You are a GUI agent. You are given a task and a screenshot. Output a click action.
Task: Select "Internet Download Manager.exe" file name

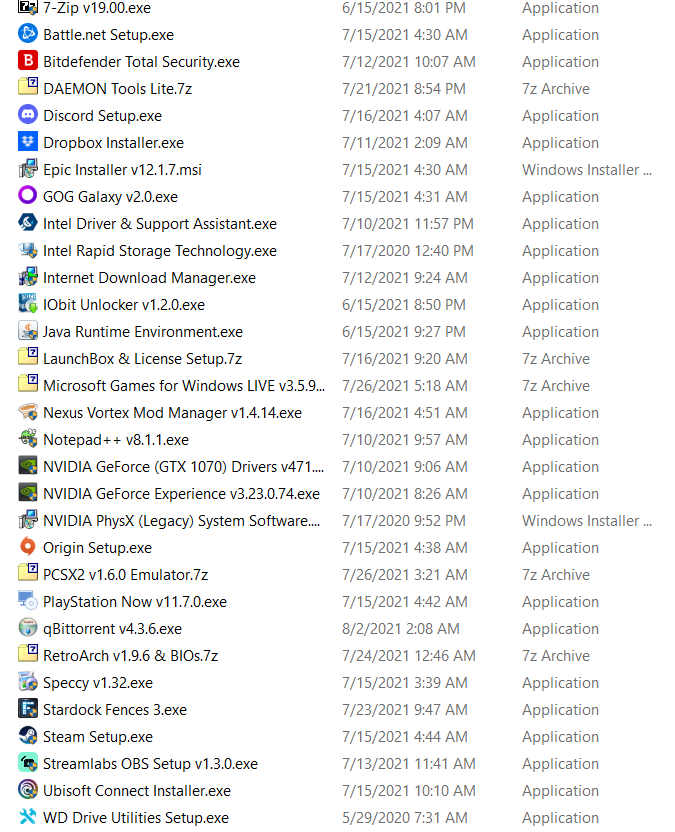click(149, 278)
